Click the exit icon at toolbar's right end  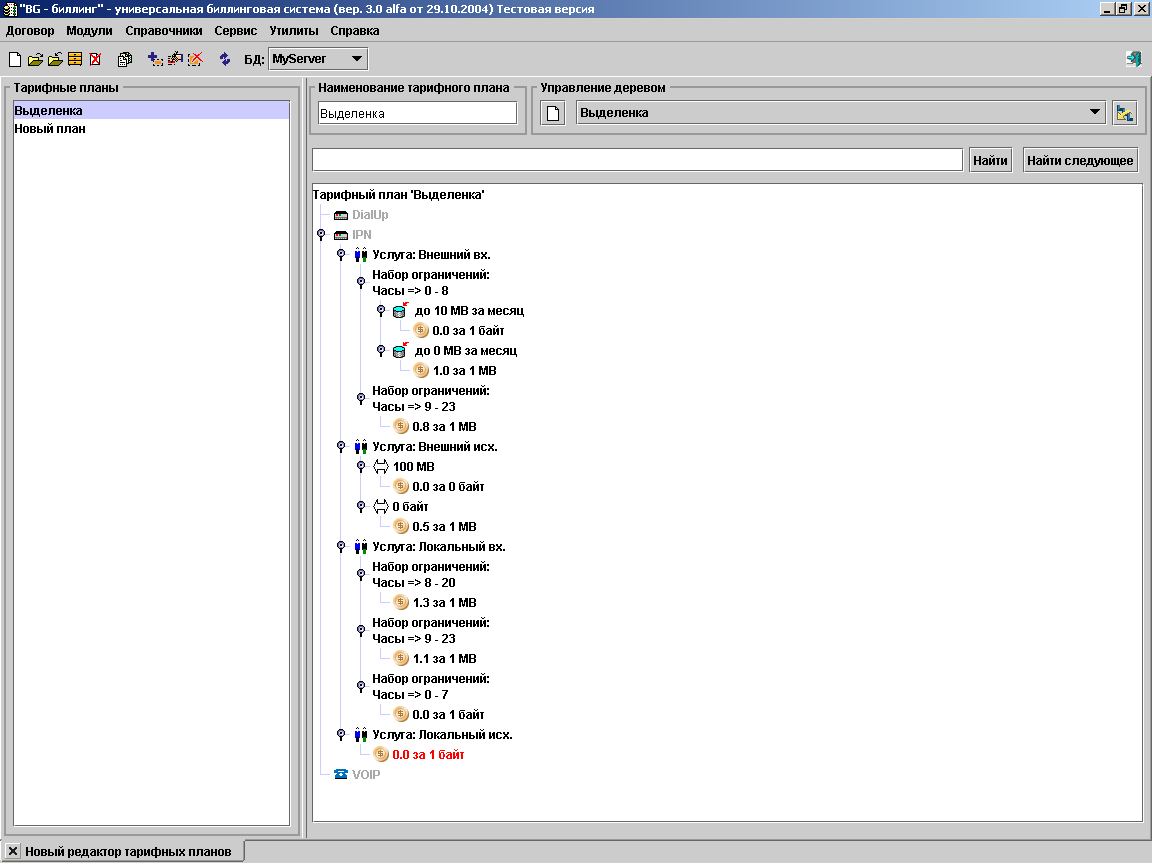click(1133, 59)
